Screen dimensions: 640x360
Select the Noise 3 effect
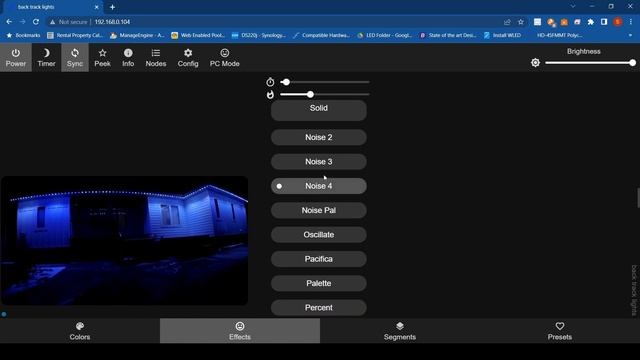click(319, 162)
